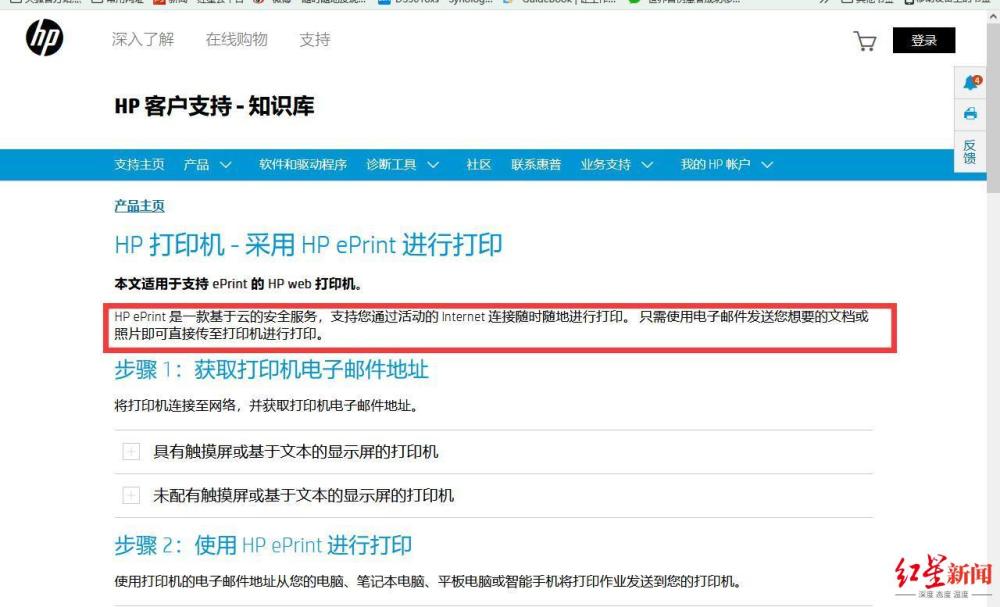The height and width of the screenshot is (607, 1000).
Task: Expand the touchscreen printer section plus icon
Action: point(131,452)
